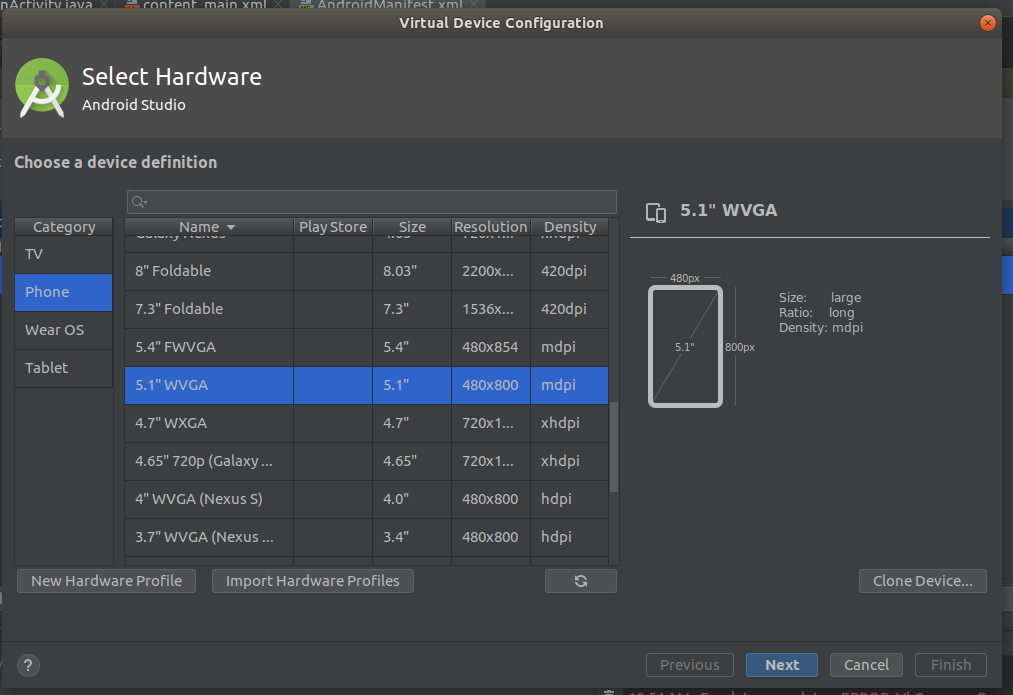Viewport: 1013px width, 695px height.
Task: Proceed with the Next button
Action: pos(782,665)
